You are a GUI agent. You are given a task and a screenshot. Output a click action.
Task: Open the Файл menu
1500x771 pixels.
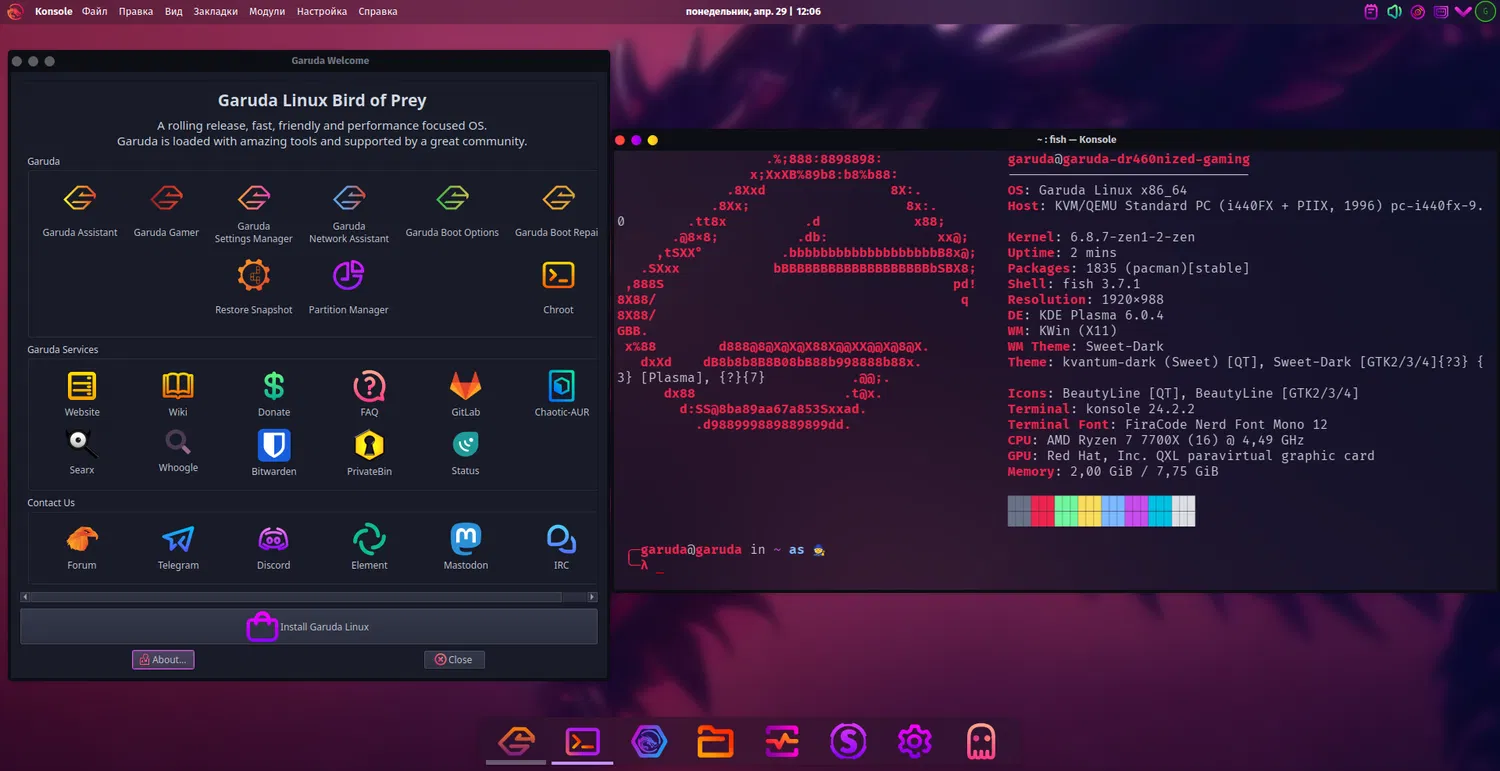(95, 12)
